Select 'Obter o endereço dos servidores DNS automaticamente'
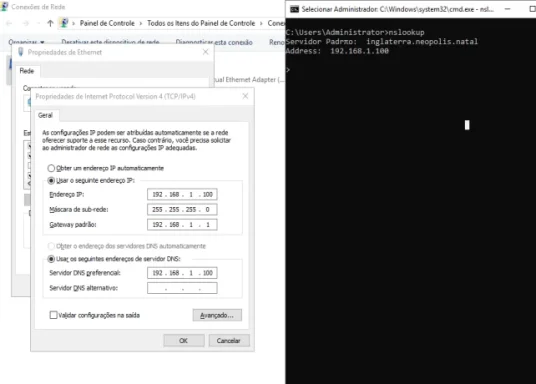This screenshot has height=384, width=536. (51, 246)
